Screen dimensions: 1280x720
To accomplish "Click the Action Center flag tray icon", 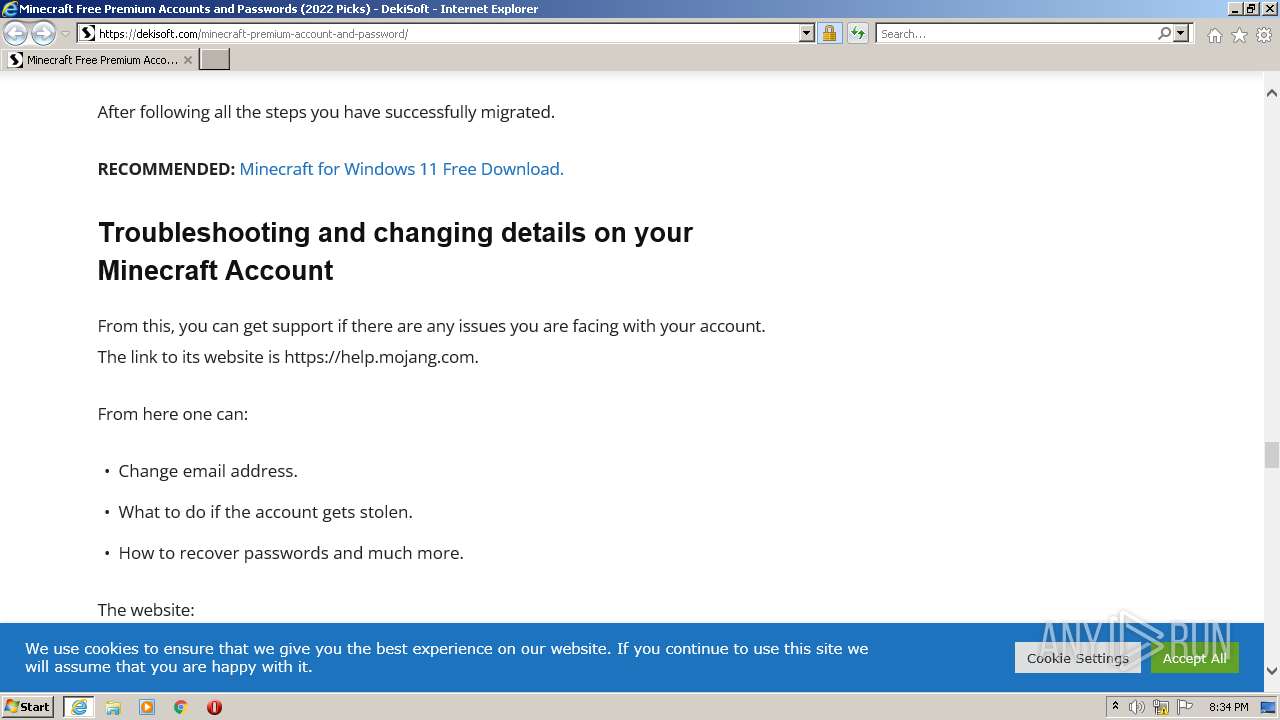I will pos(1185,707).
